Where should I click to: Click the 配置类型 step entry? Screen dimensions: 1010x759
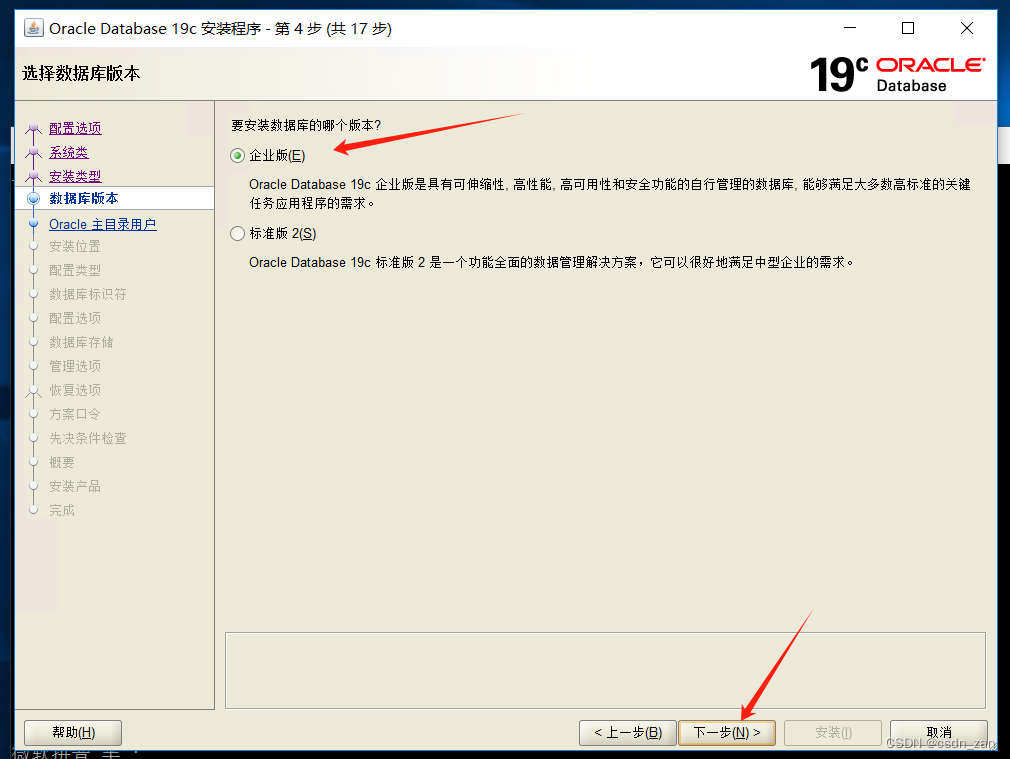tap(75, 270)
